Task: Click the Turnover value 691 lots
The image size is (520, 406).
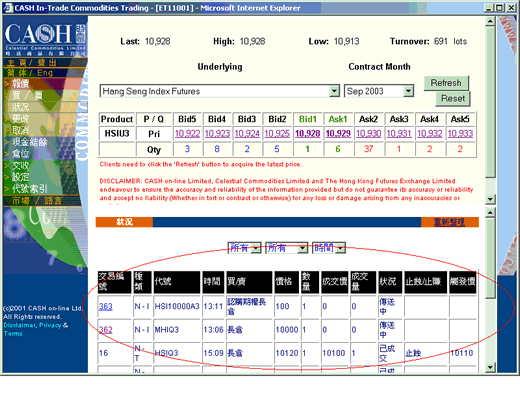Action: click(450, 41)
